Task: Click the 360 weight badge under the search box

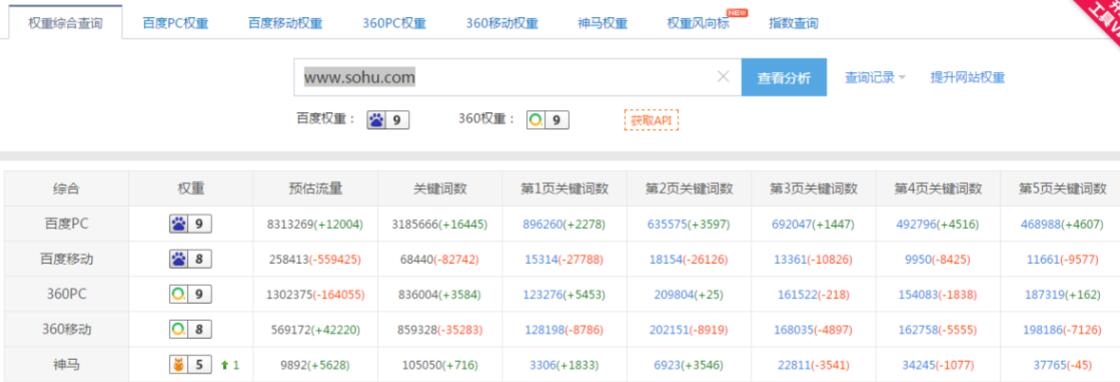Action: 548,119
